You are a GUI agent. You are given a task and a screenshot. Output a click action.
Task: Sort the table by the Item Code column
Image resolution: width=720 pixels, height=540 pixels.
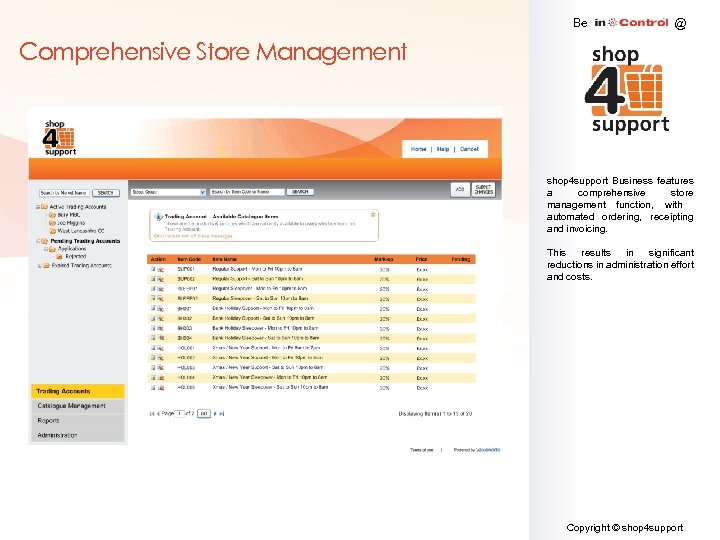click(x=189, y=259)
